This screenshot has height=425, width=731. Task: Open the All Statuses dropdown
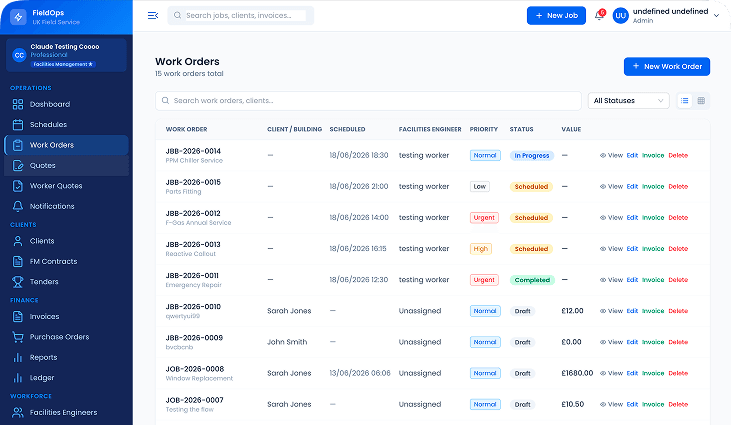(x=628, y=101)
